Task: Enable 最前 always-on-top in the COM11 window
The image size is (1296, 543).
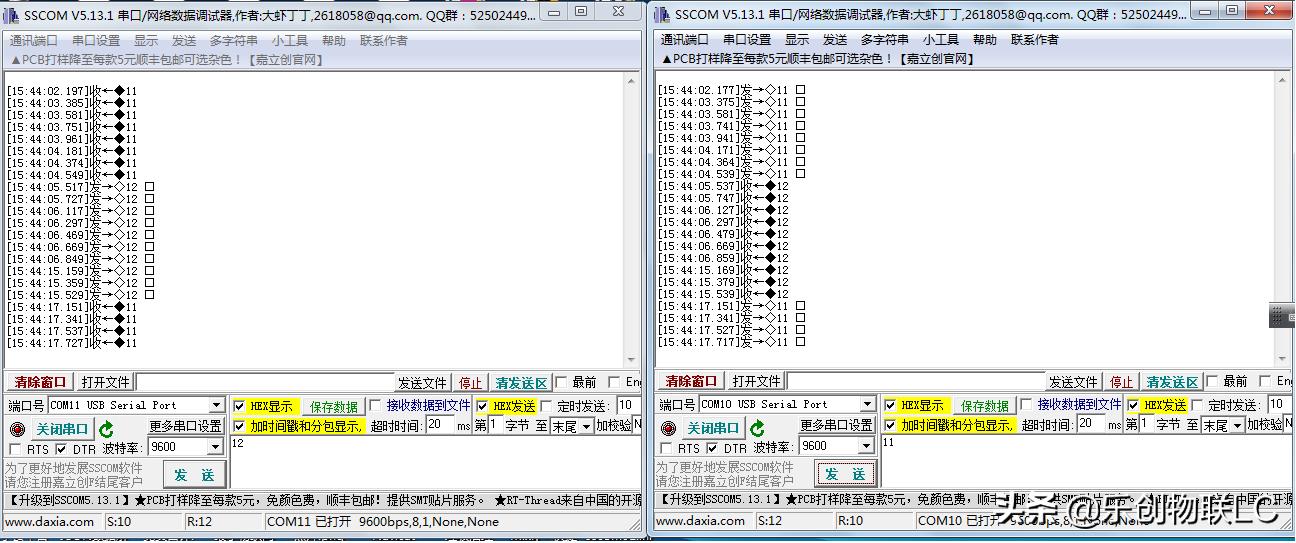Action: point(561,382)
